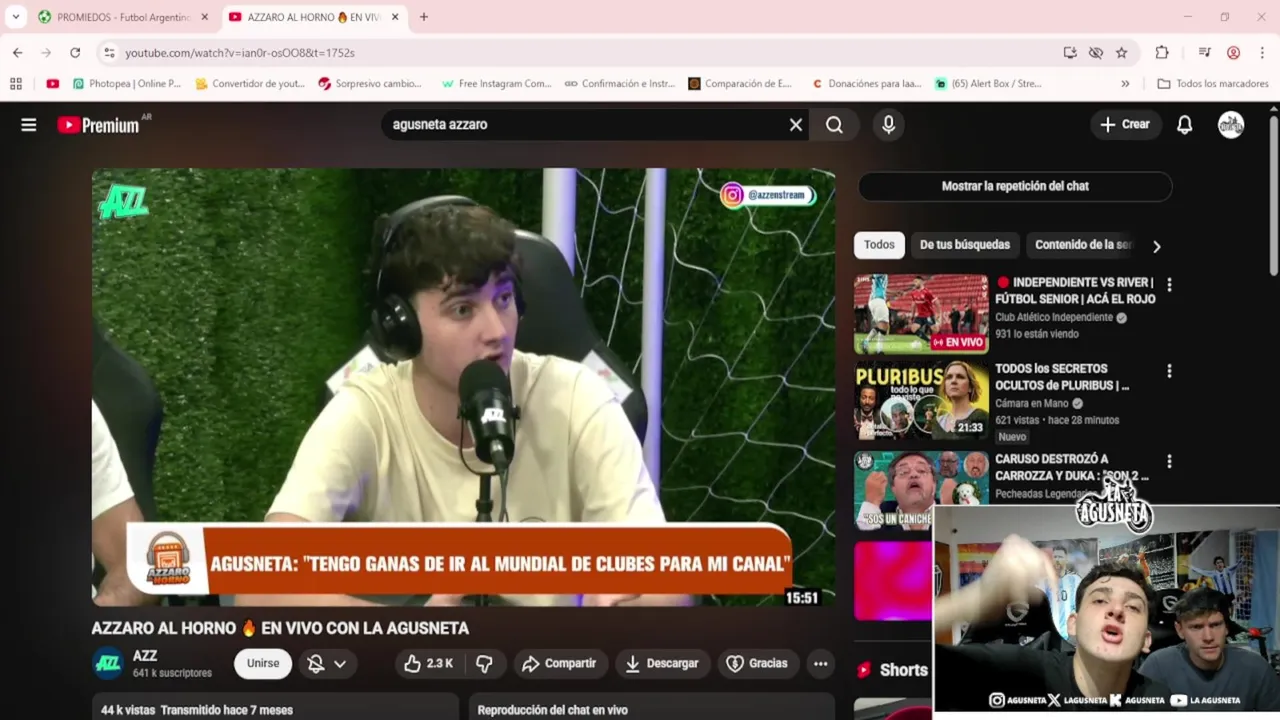
Task: Click Cámara en Mano channel name
Action: pos(1032,403)
